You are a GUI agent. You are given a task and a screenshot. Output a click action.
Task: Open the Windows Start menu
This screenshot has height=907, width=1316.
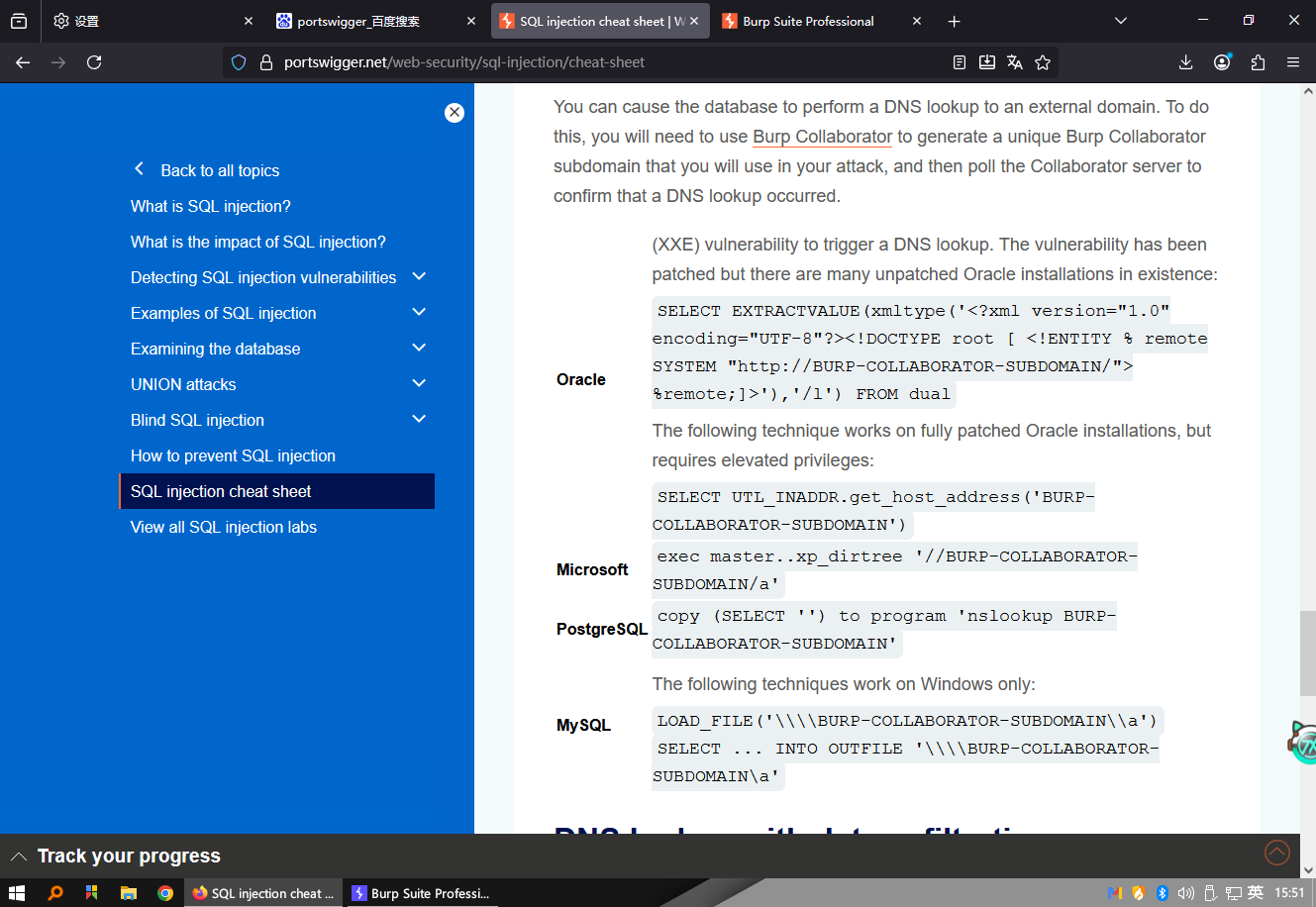click(x=17, y=893)
